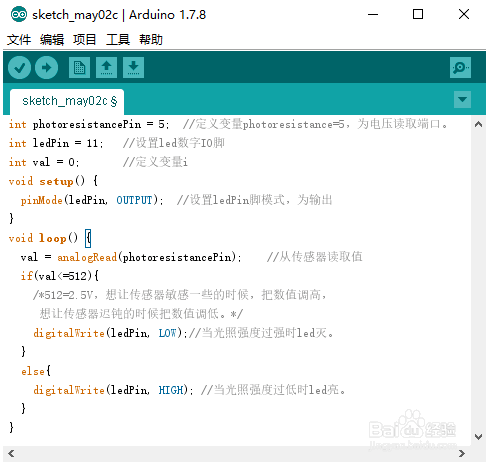Click the horizontal scrollbar right arrow
490x469 pixels.
pyautogui.click(x=462, y=453)
